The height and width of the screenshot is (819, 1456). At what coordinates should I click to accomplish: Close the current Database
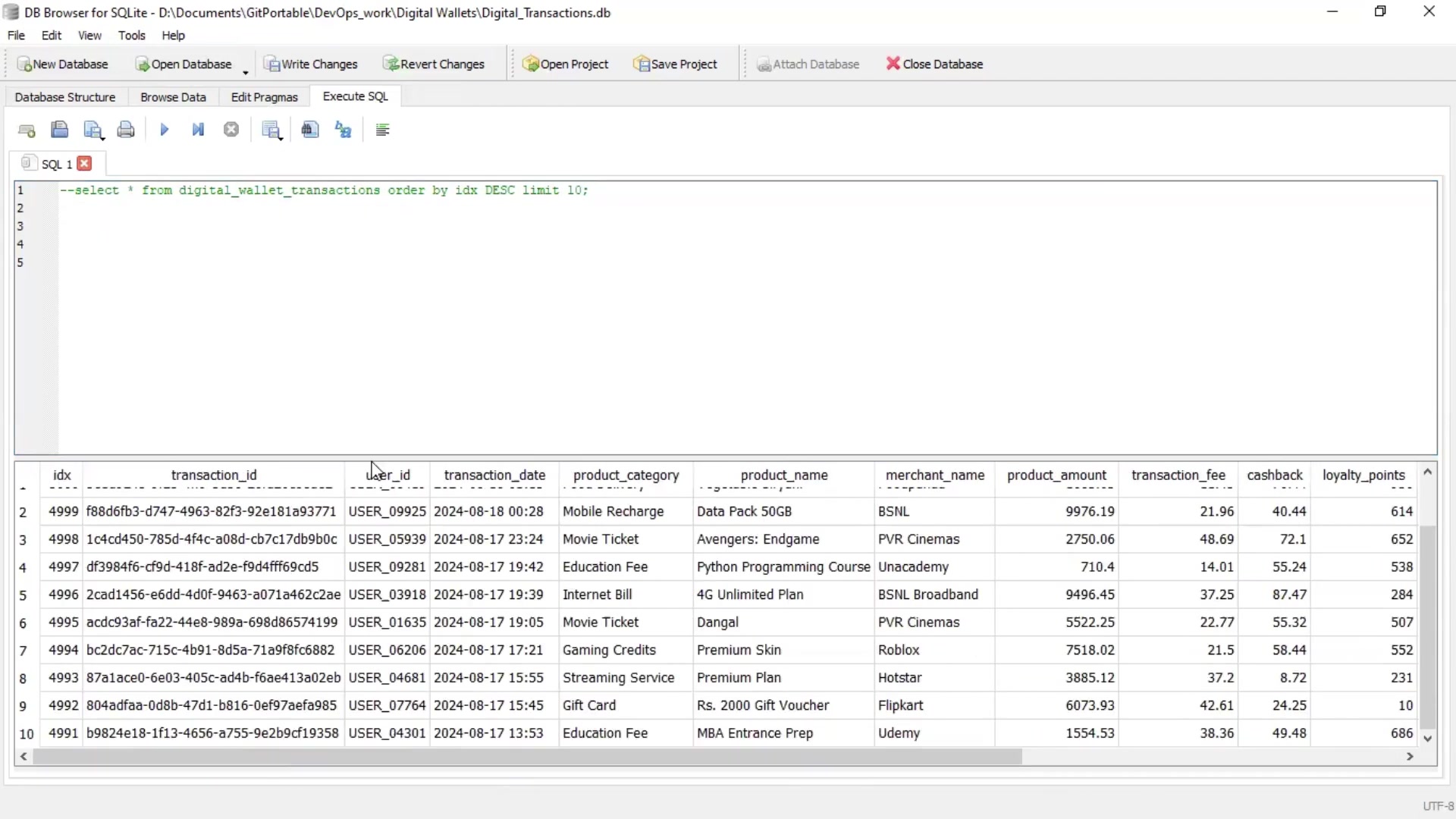coord(934,64)
